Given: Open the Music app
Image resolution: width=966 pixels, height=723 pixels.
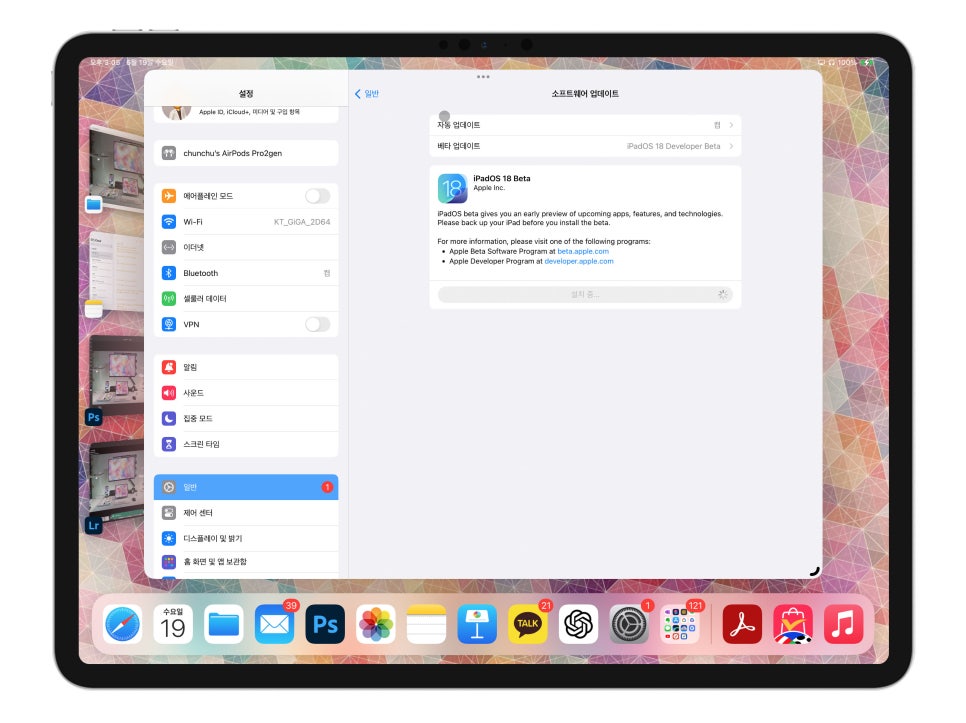Looking at the screenshot, I should (843, 624).
